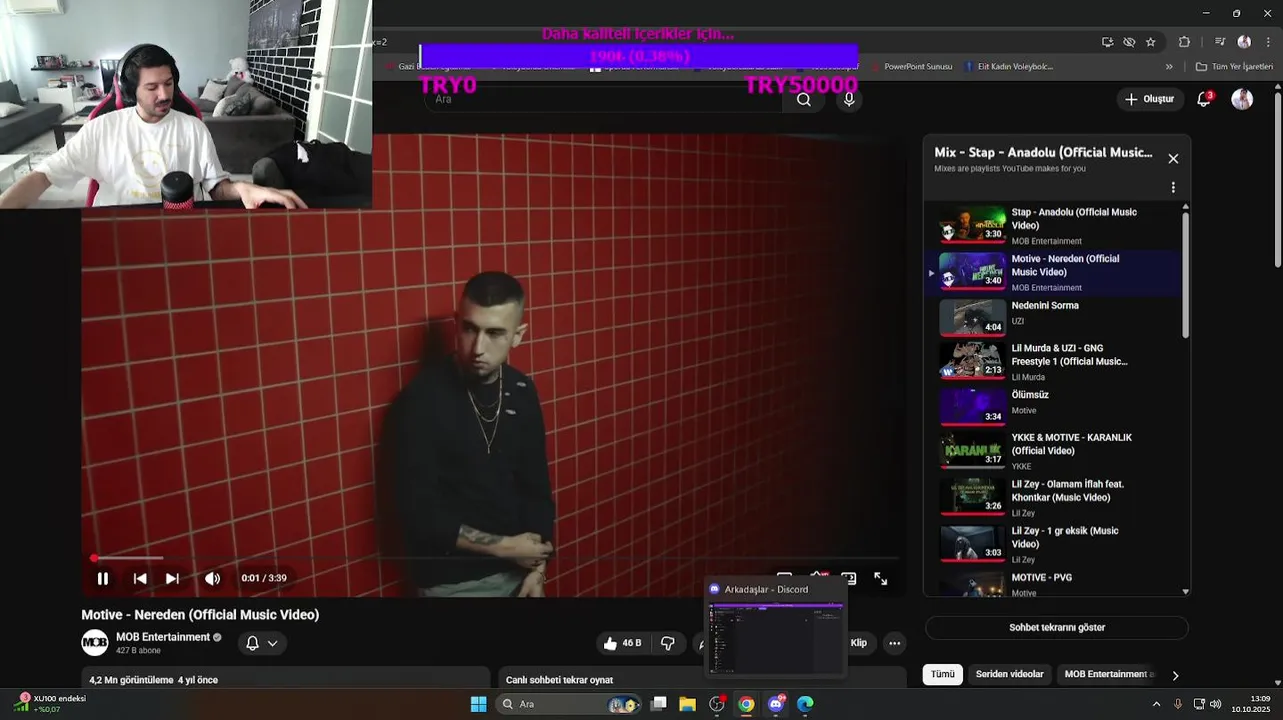This screenshot has height=720, width=1283.
Task: Open the MOB Entertainment channel avatar
Action: click(95, 642)
